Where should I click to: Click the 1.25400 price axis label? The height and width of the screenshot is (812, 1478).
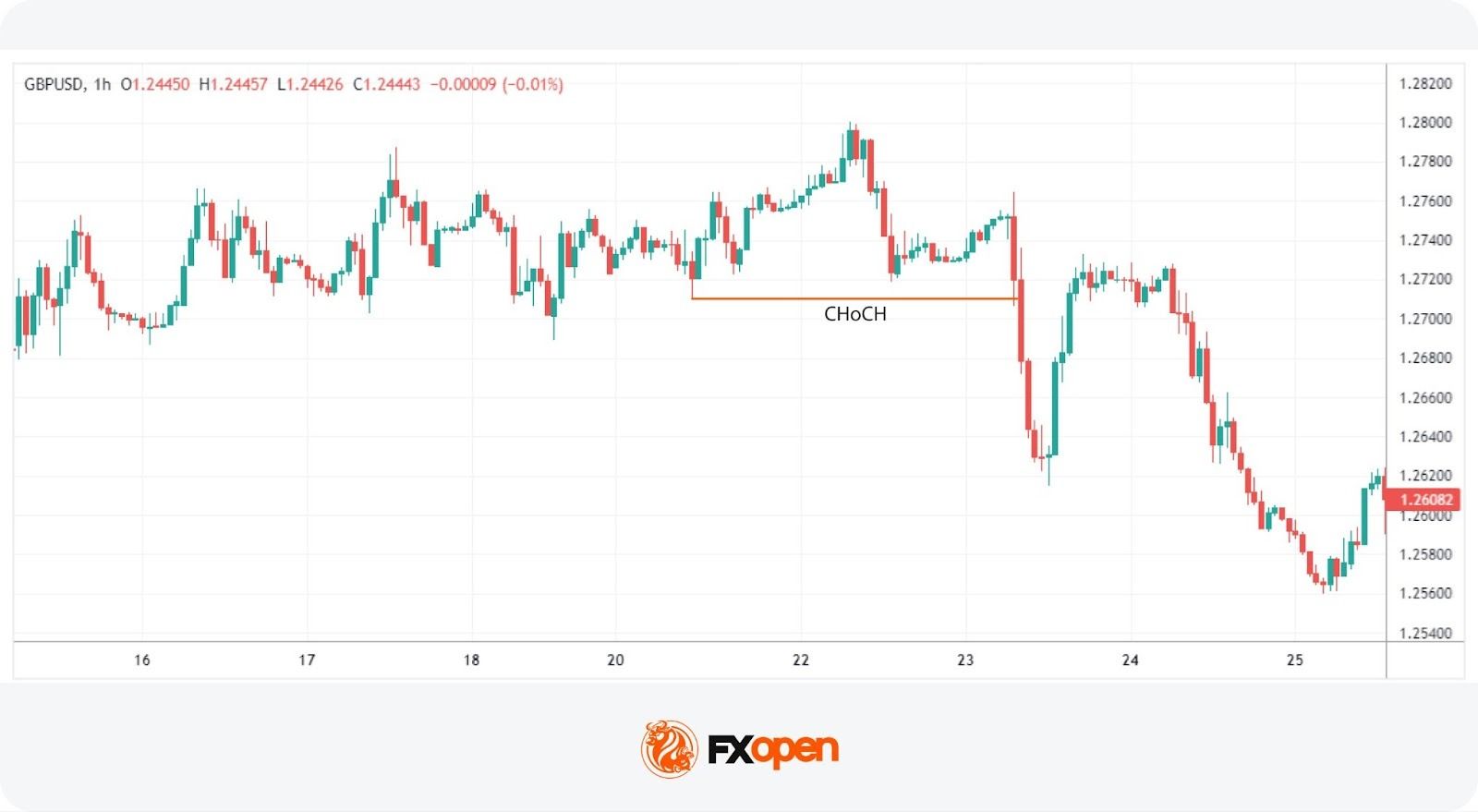(x=1424, y=634)
